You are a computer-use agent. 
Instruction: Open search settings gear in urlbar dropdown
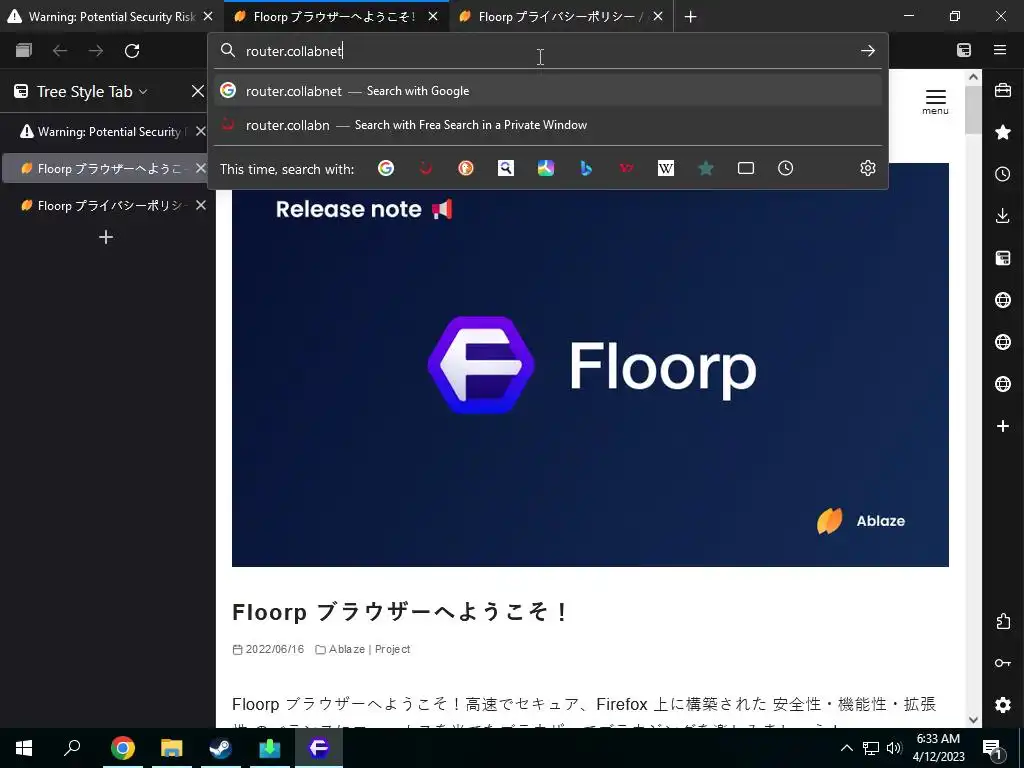(867, 168)
